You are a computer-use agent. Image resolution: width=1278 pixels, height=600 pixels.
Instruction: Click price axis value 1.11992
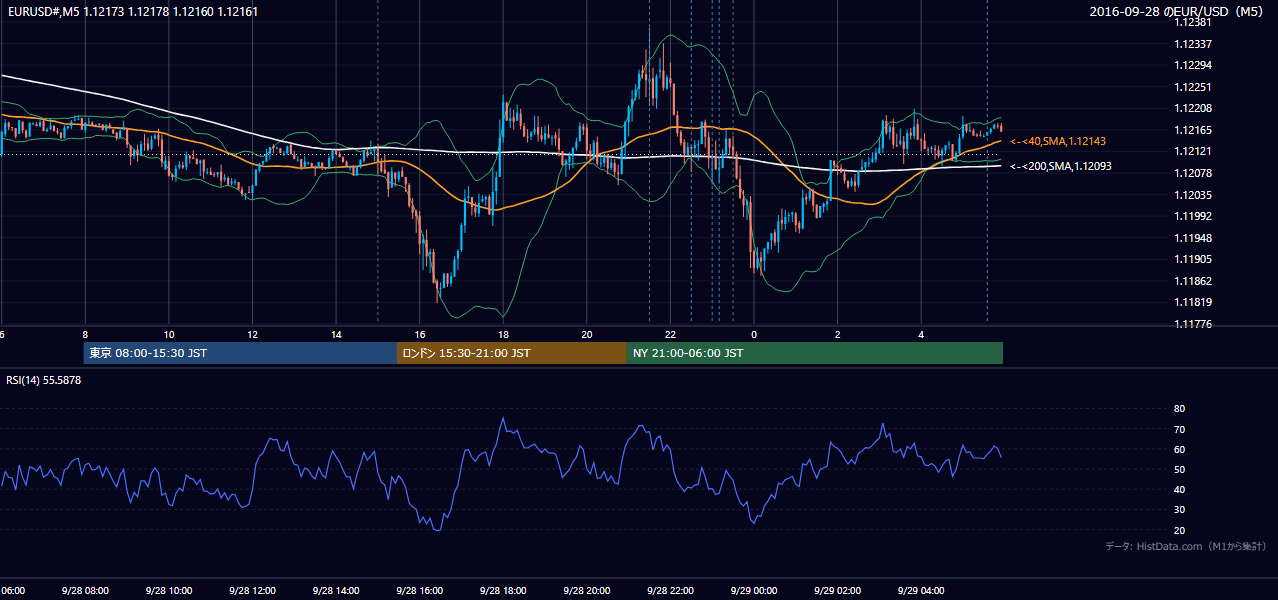pos(1192,216)
